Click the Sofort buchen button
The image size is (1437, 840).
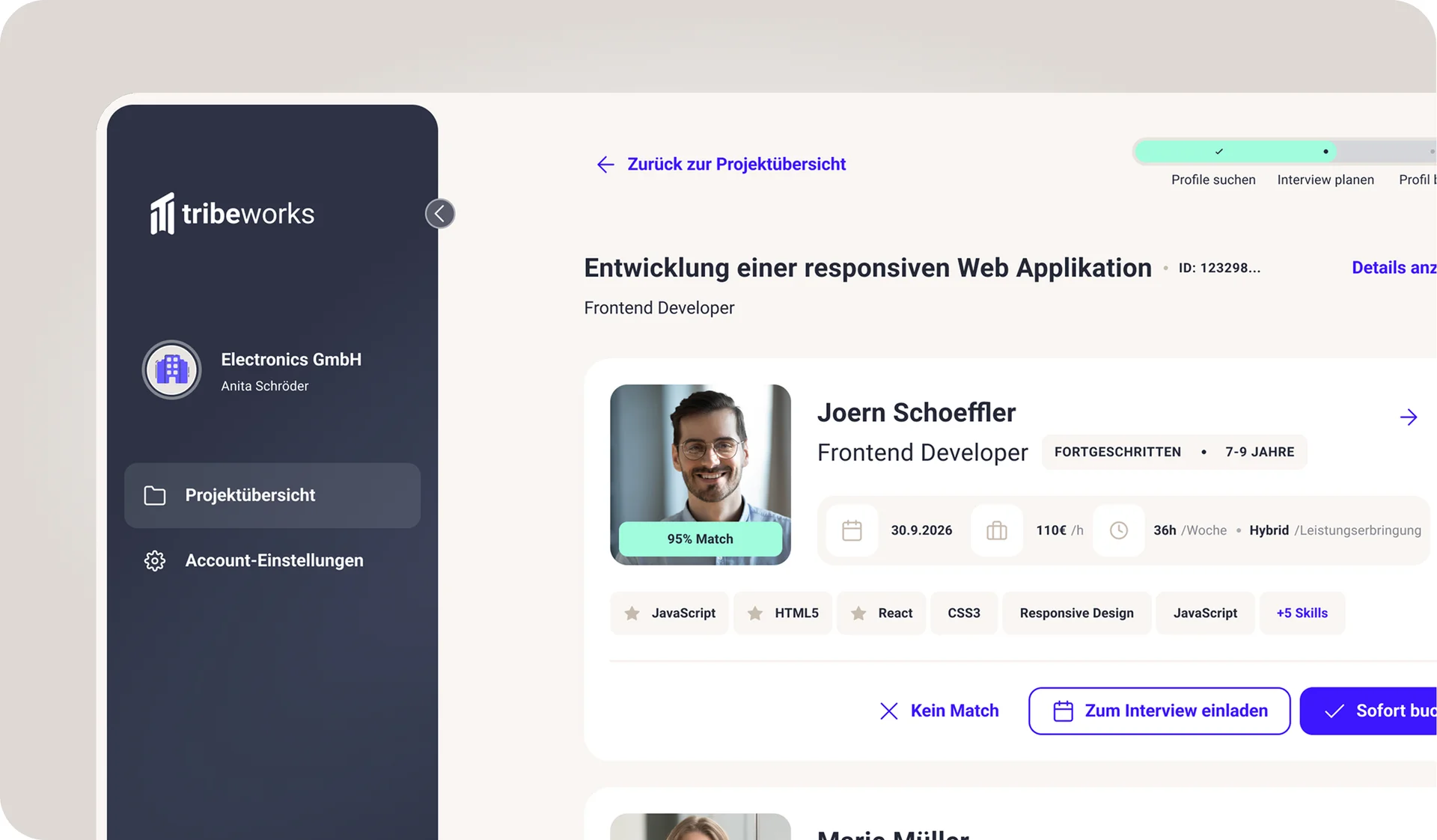1368,711
